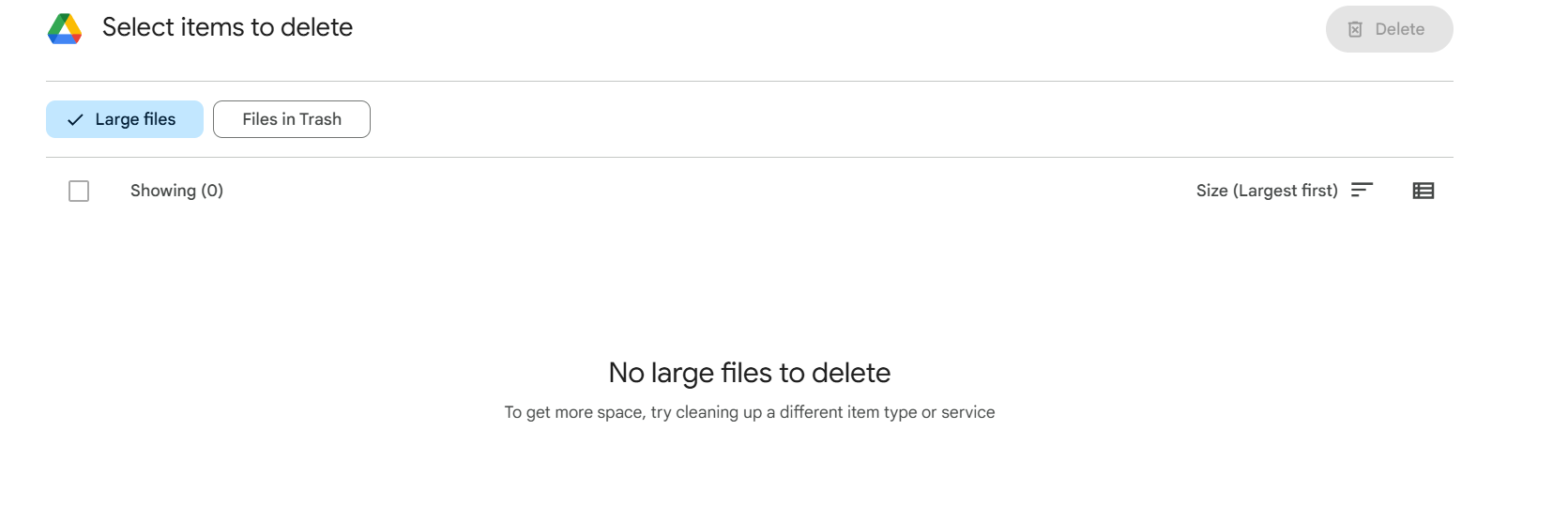Enable the Files in Trash filter chip
The image size is (1568, 507).
(x=292, y=119)
